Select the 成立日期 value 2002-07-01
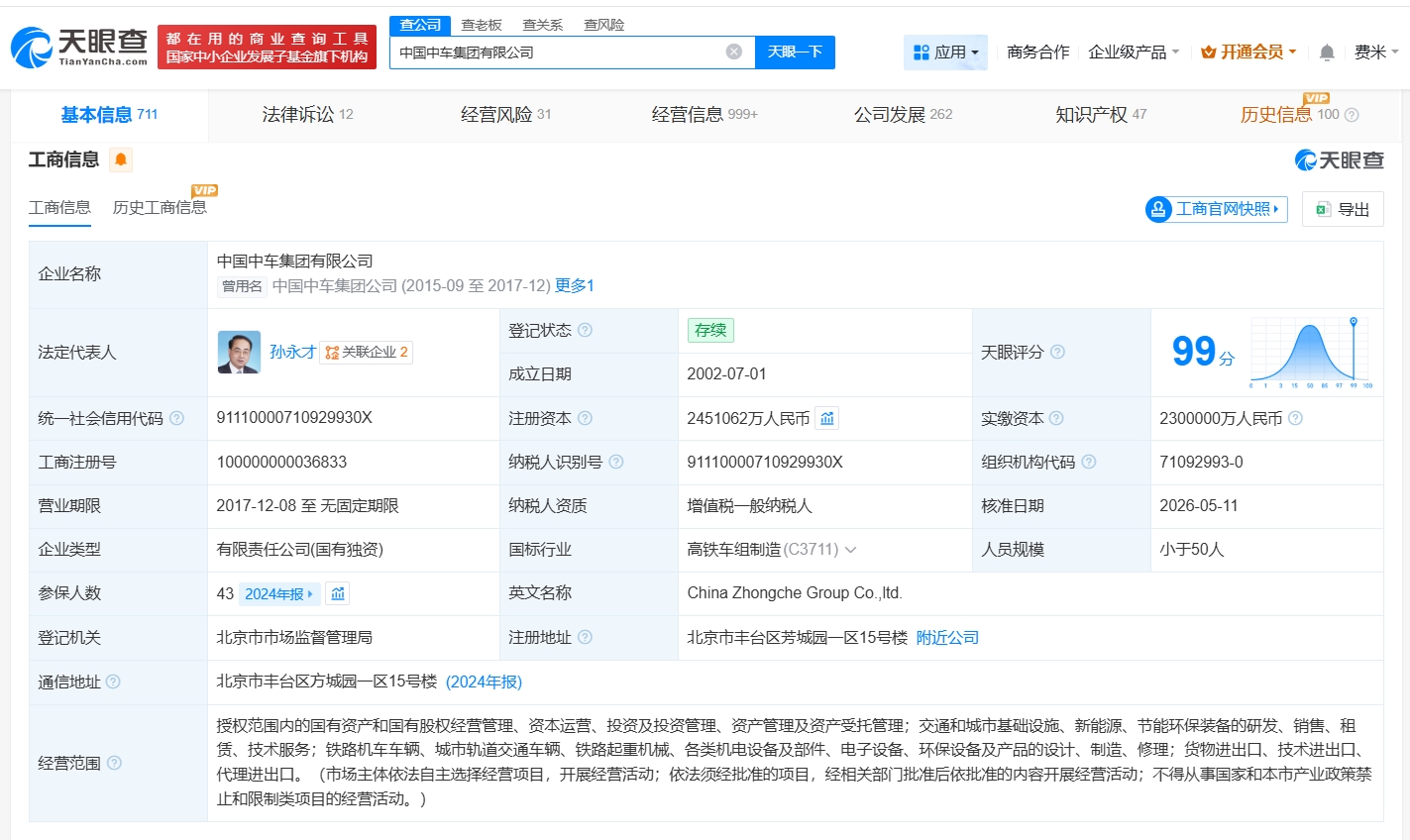The image size is (1410, 840). pyautogui.click(x=726, y=373)
